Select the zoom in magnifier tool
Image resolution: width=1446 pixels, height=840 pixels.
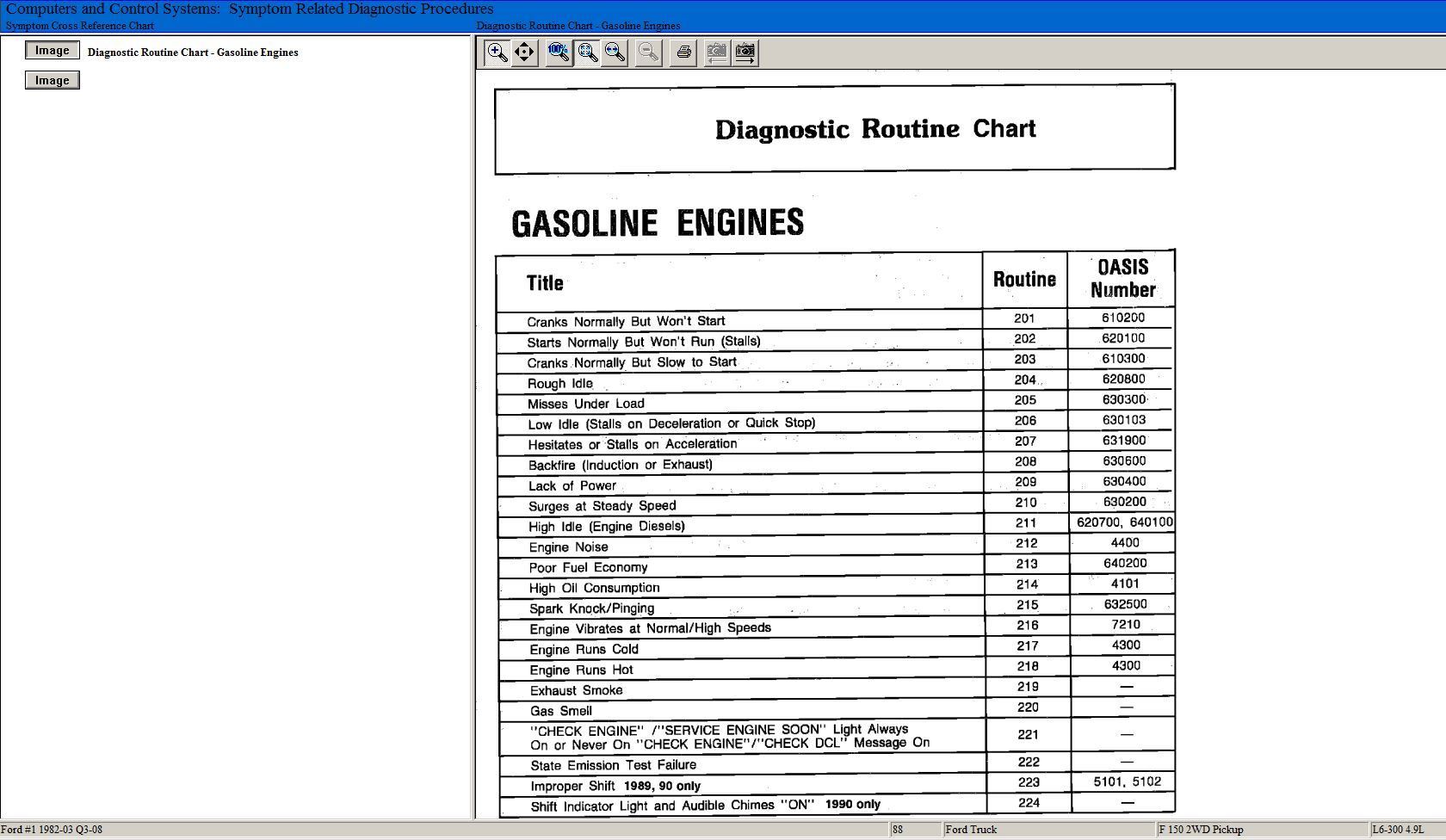click(x=497, y=52)
